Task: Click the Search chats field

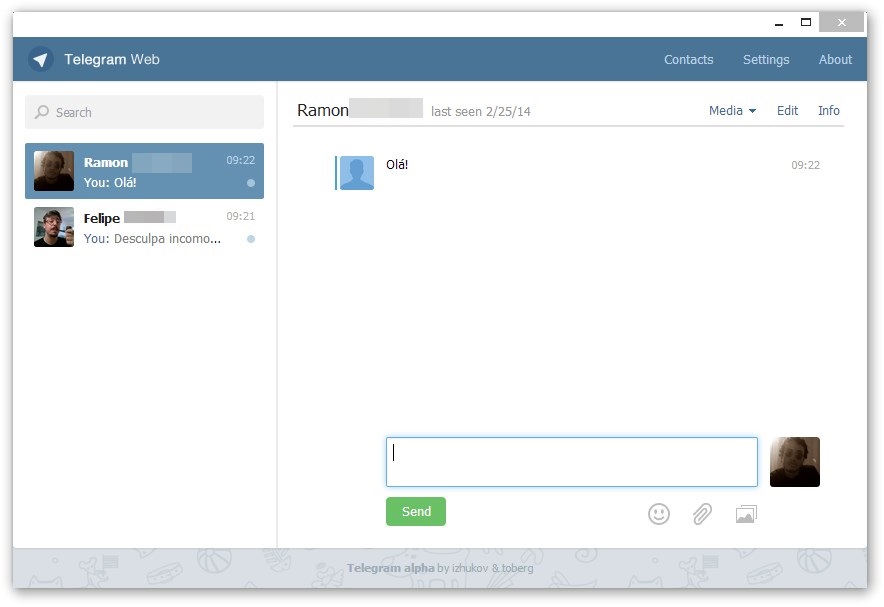Action: coord(144,112)
